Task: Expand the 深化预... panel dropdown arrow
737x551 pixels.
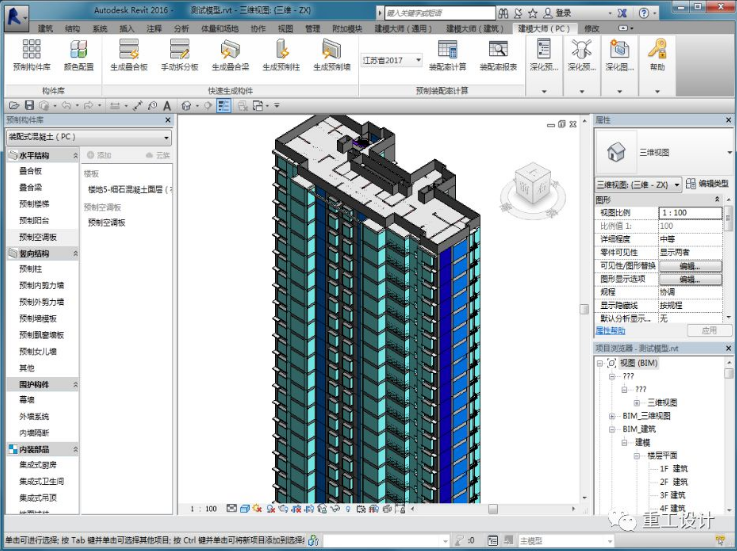Action: point(544,91)
